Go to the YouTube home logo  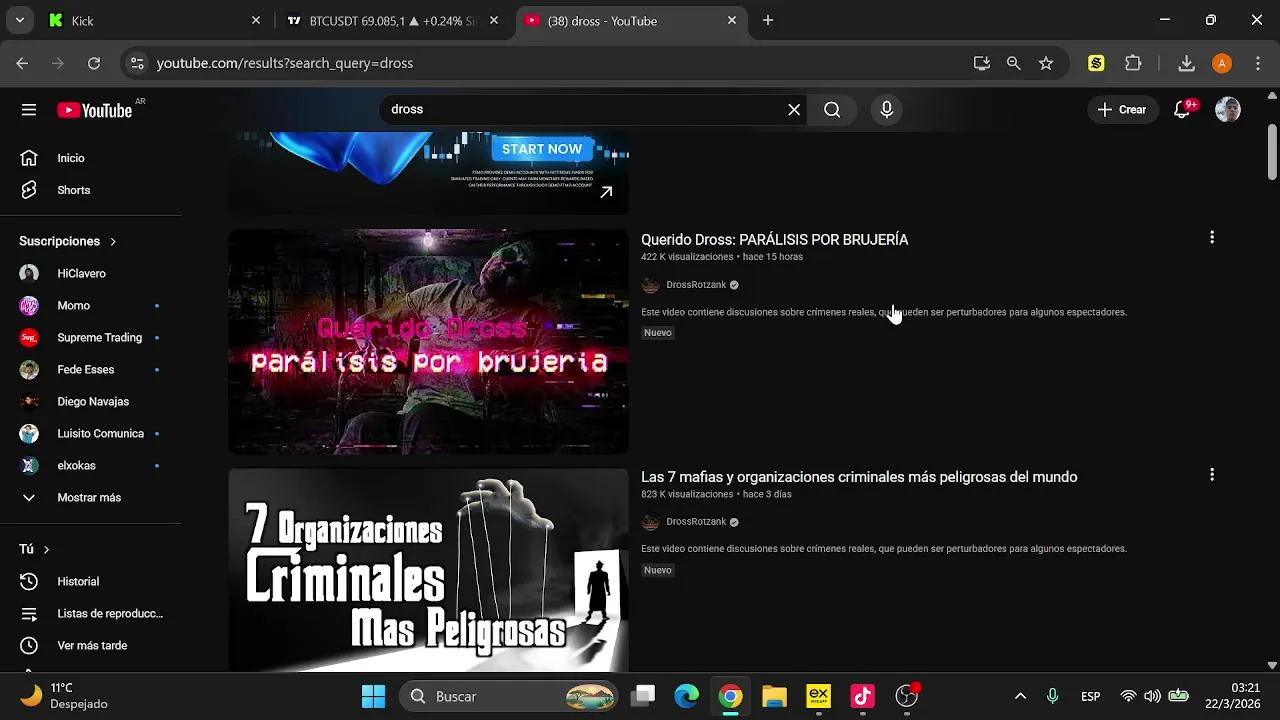click(x=95, y=110)
